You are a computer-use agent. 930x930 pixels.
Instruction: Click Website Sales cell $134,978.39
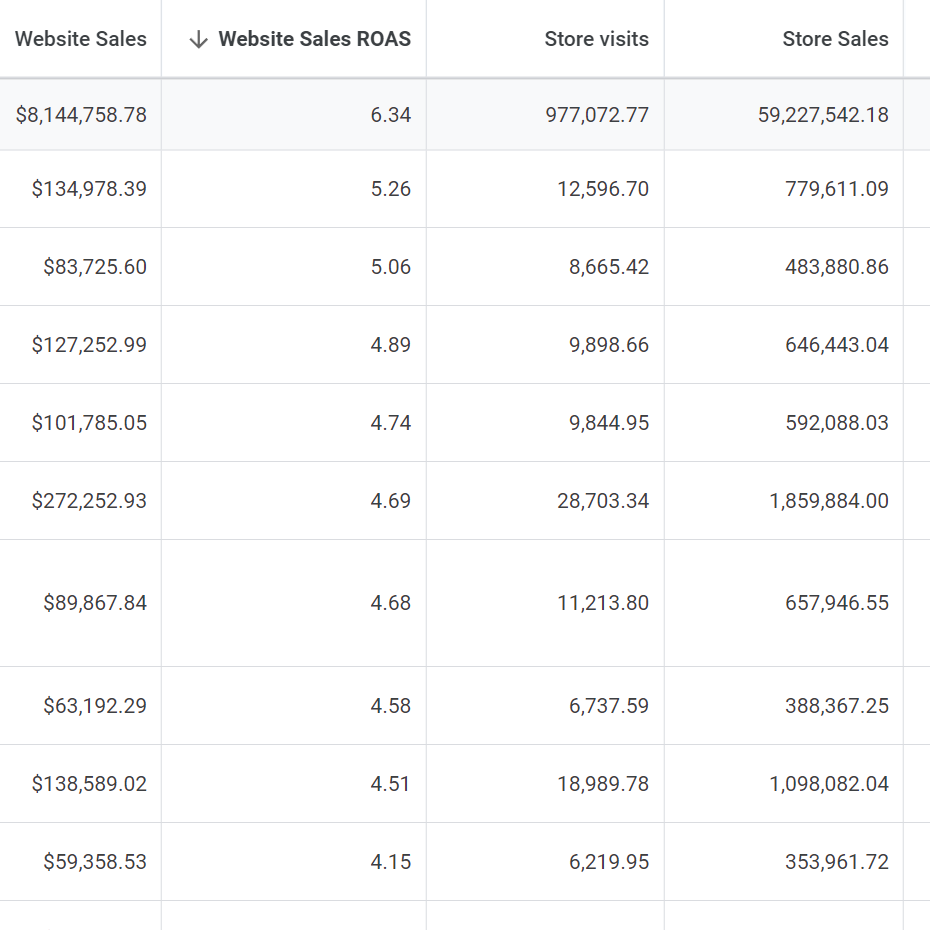pyautogui.click(x=89, y=189)
